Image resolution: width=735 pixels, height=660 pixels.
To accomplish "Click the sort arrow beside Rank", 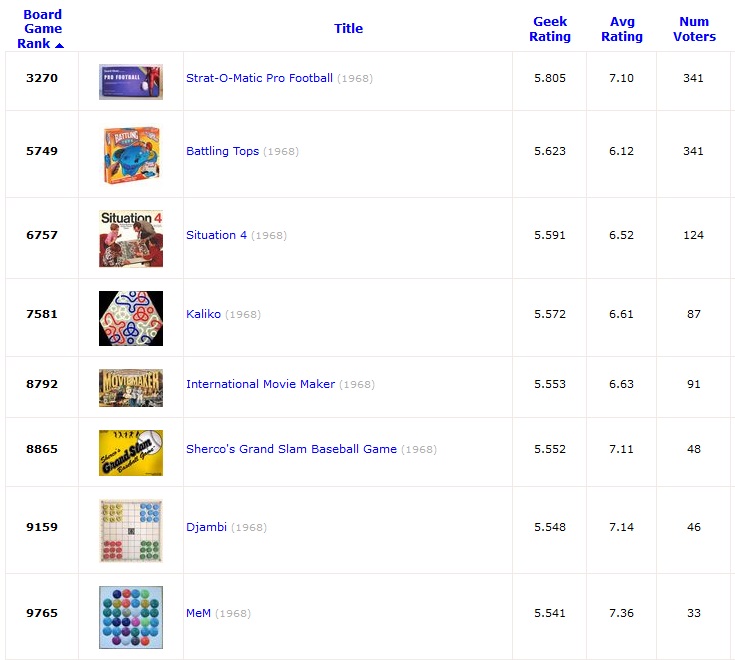I will [59, 45].
